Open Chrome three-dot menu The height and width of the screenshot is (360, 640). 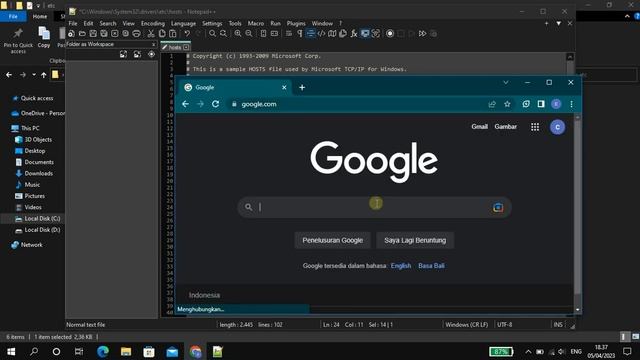click(571, 104)
